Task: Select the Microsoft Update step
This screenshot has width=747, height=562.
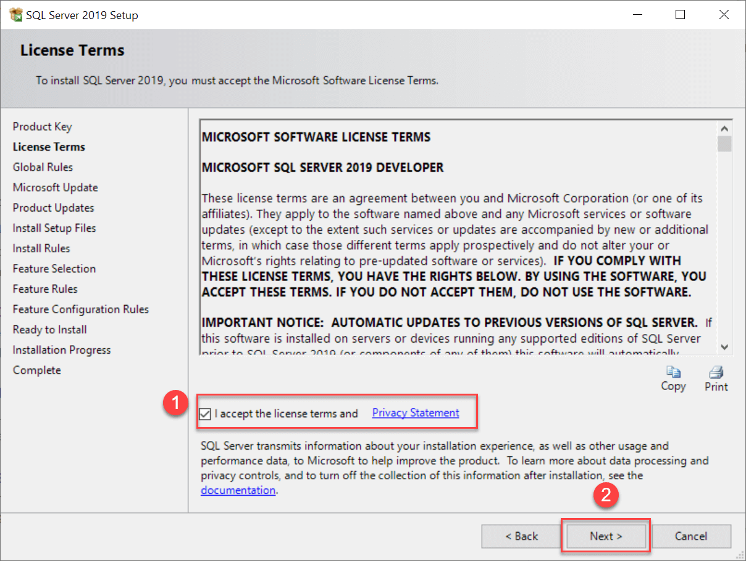Action: (x=55, y=188)
